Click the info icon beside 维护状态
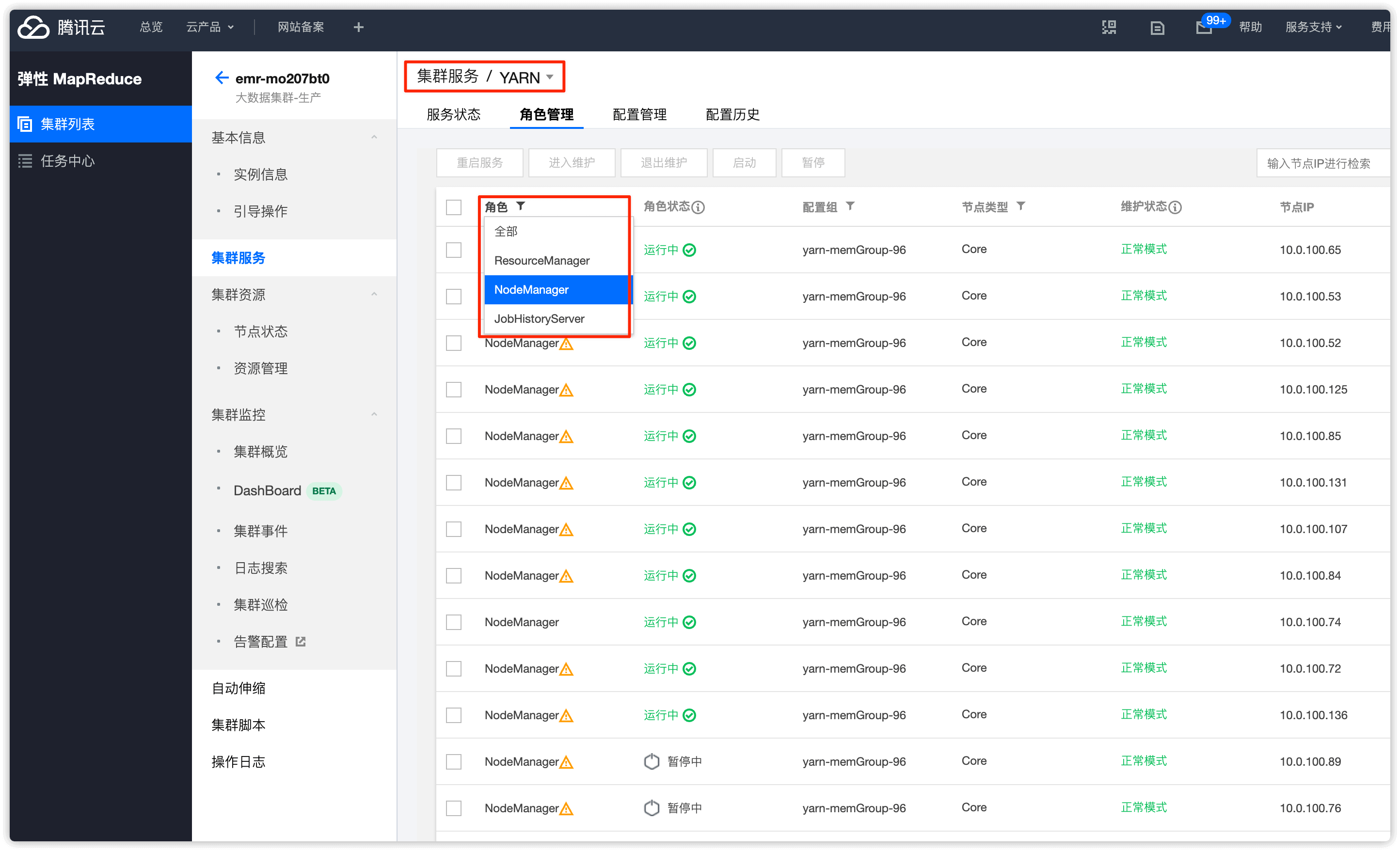This screenshot has width=1400, height=851. tap(1175, 207)
